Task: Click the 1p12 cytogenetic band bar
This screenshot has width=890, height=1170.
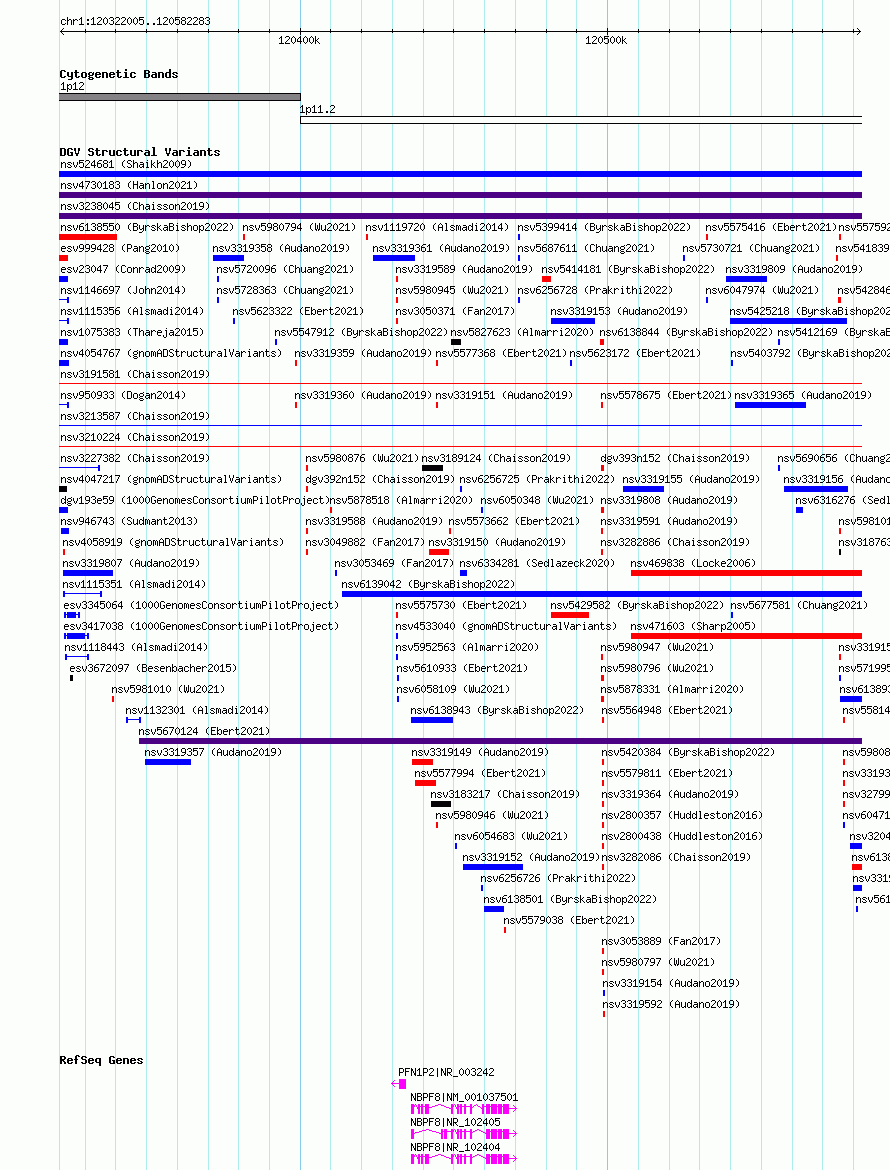Action: 180,97
